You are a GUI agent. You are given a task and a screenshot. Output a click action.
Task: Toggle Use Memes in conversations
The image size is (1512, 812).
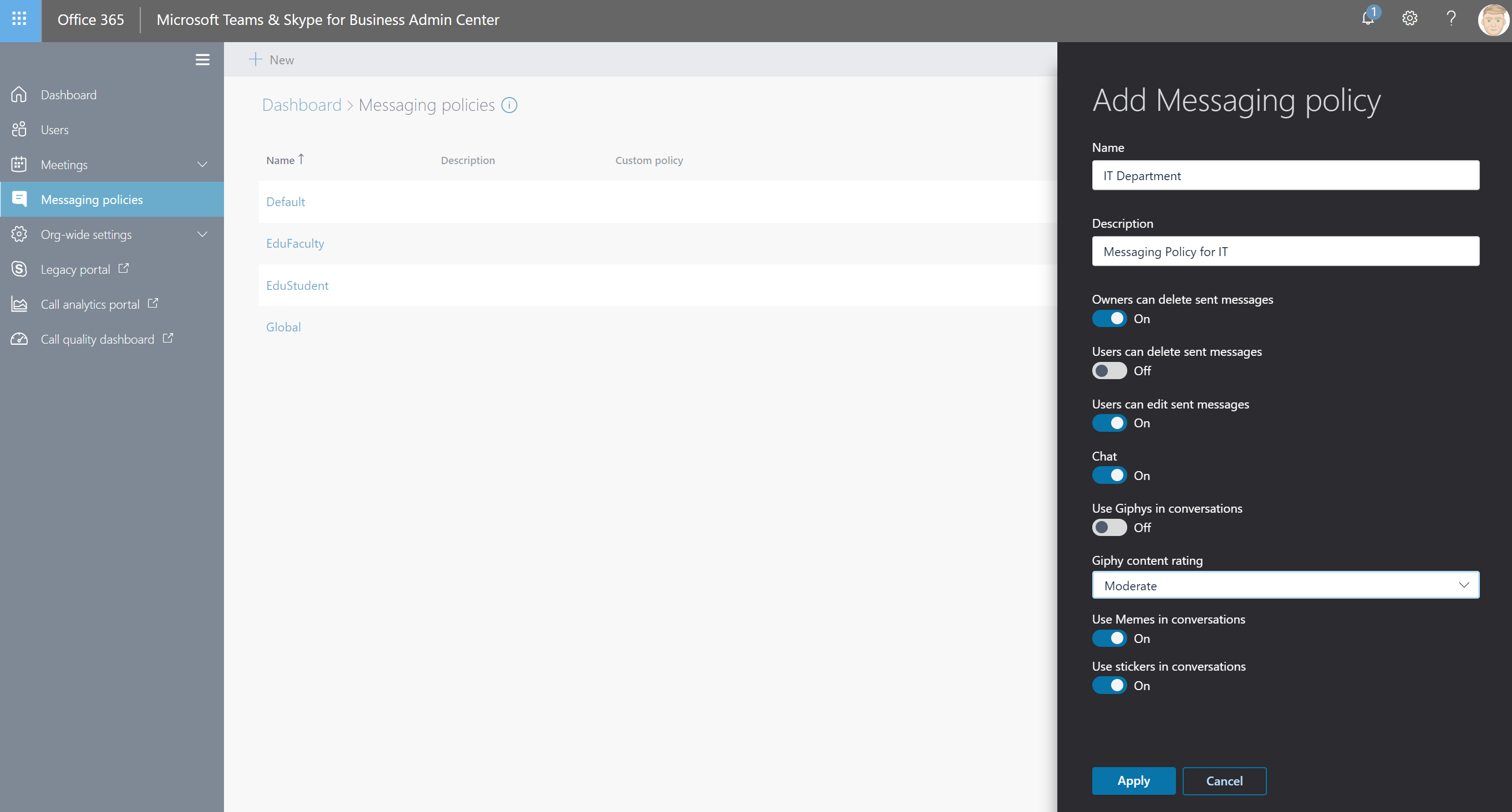pyautogui.click(x=1109, y=639)
